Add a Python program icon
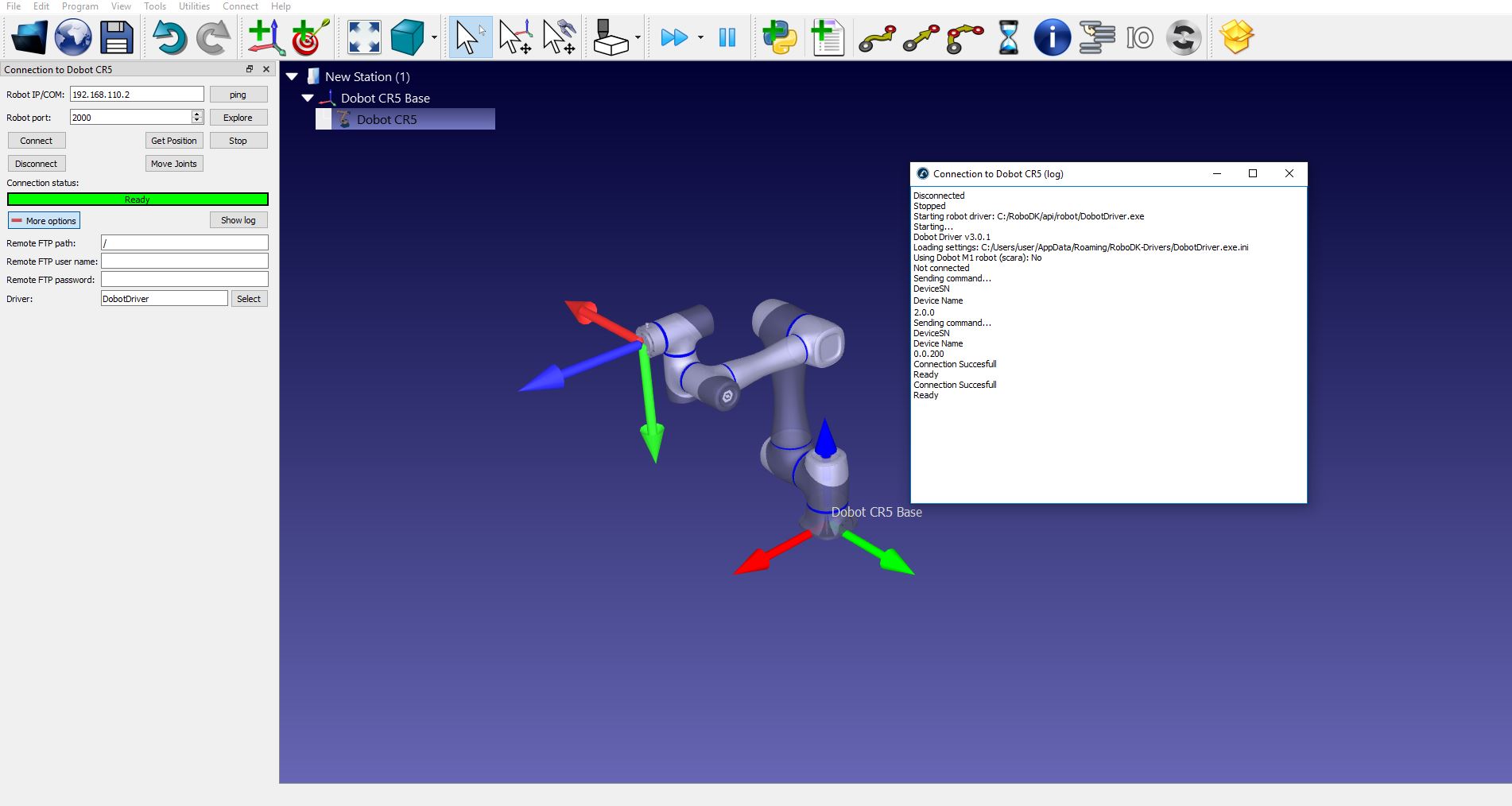The width and height of the screenshot is (1512, 806). tap(779, 37)
